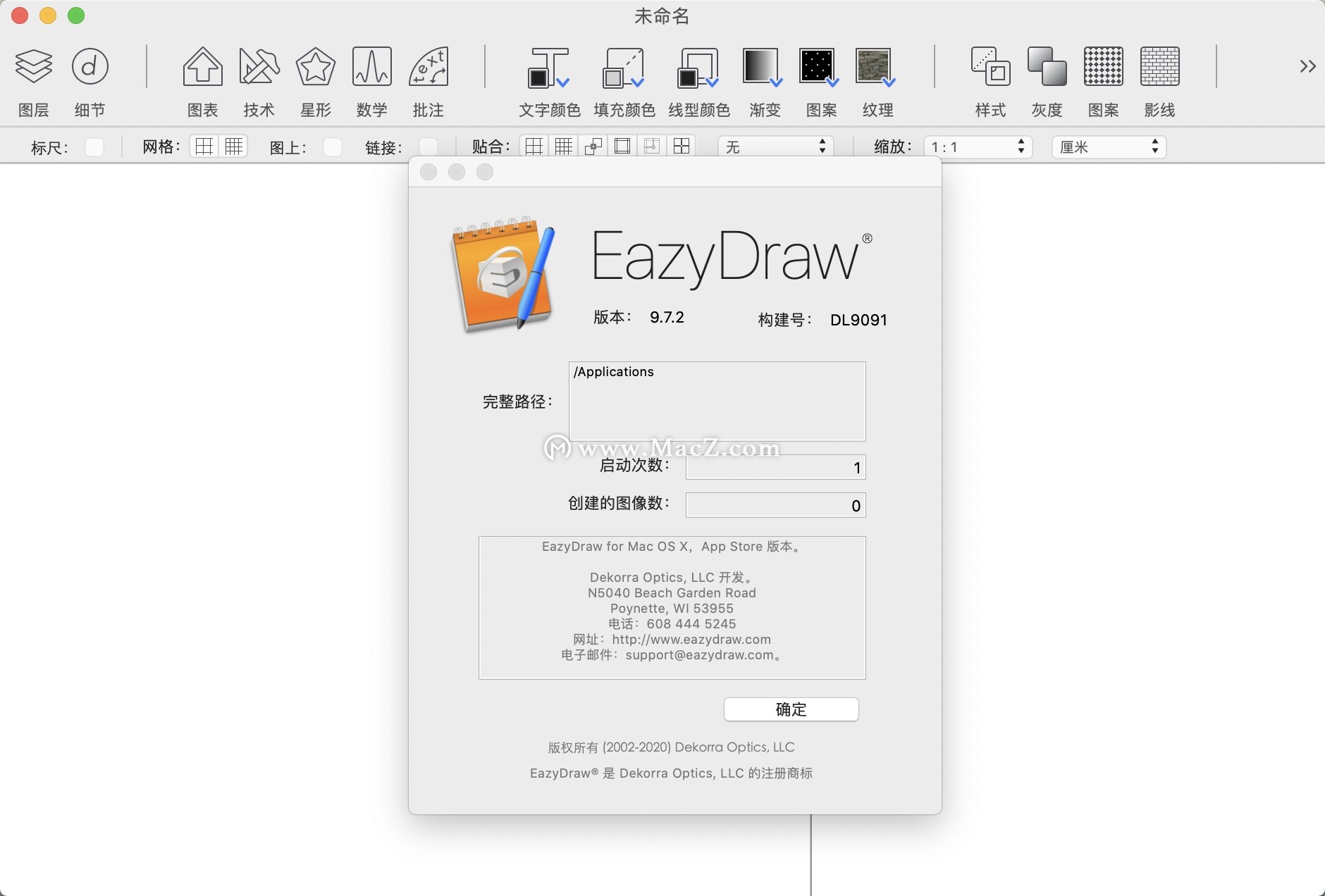Click the 线型颜色 (Line color) icon
This screenshot has width=1325, height=896.
point(698,68)
